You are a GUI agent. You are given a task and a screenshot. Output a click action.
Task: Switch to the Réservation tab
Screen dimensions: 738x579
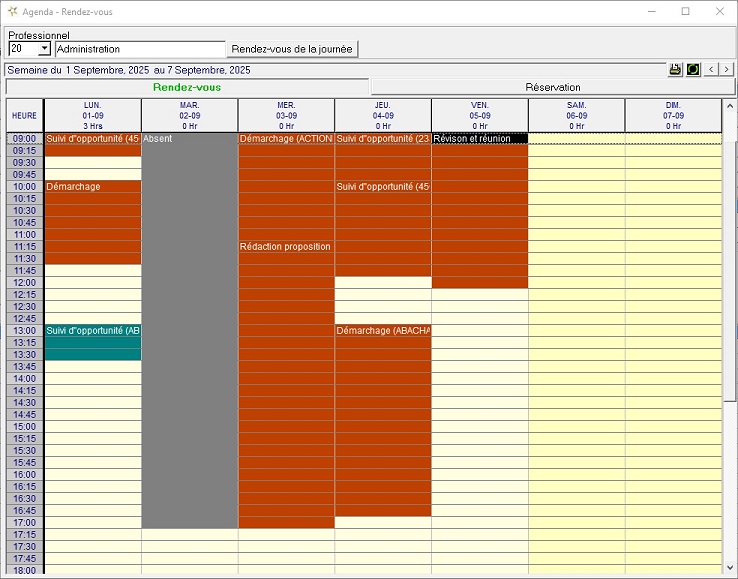click(x=553, y=87)
